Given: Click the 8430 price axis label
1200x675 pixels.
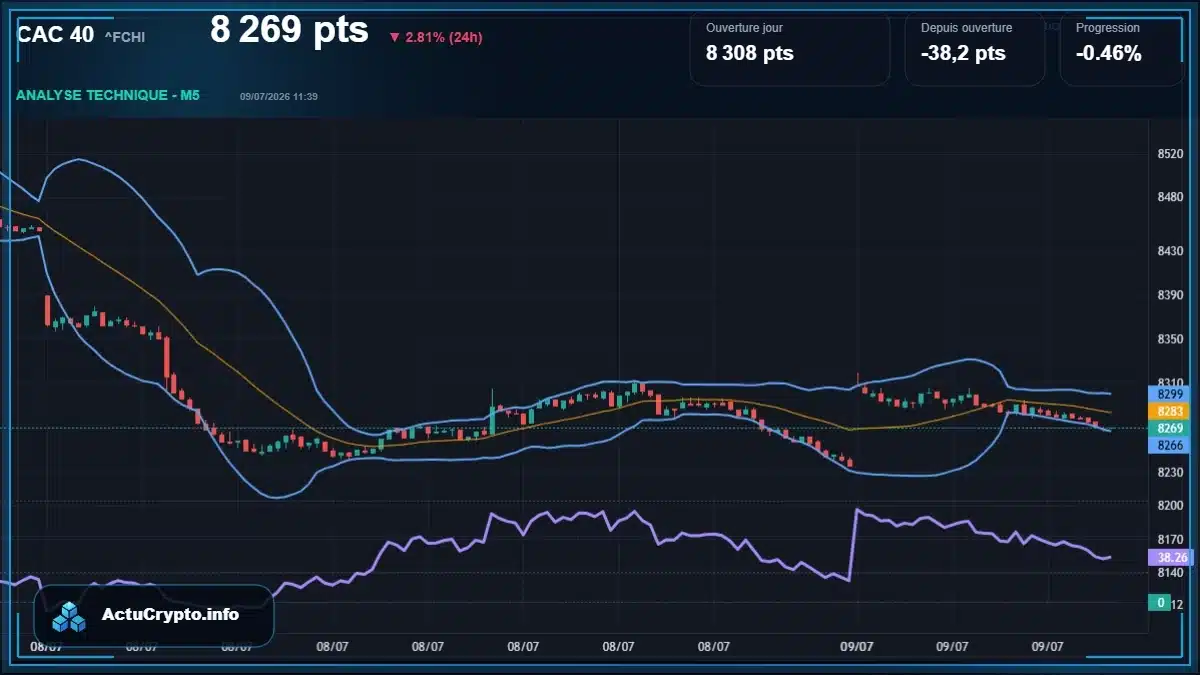Looking at the screenshot, I should 1170,251.
